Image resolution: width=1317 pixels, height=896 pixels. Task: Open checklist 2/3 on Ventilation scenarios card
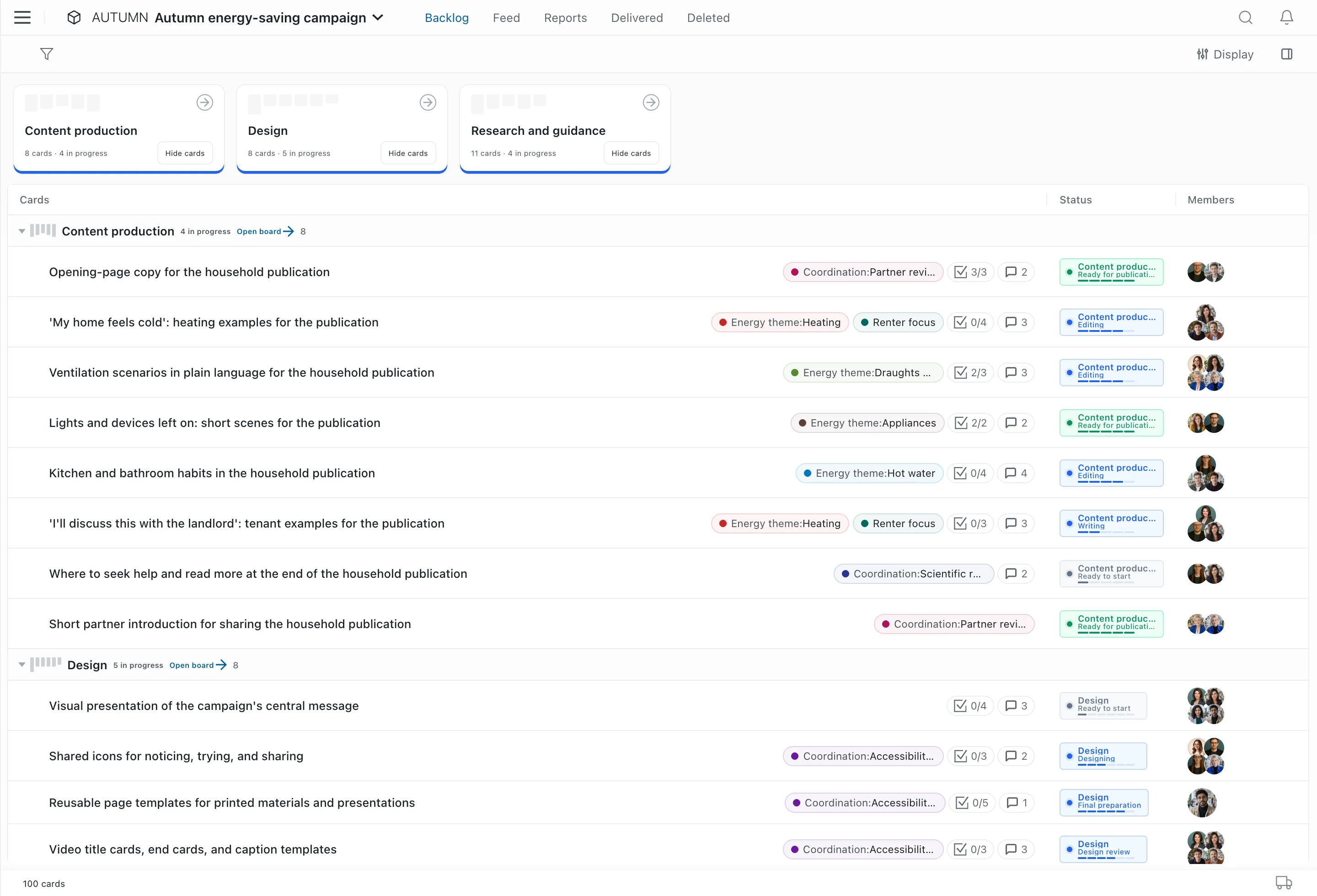970,373
